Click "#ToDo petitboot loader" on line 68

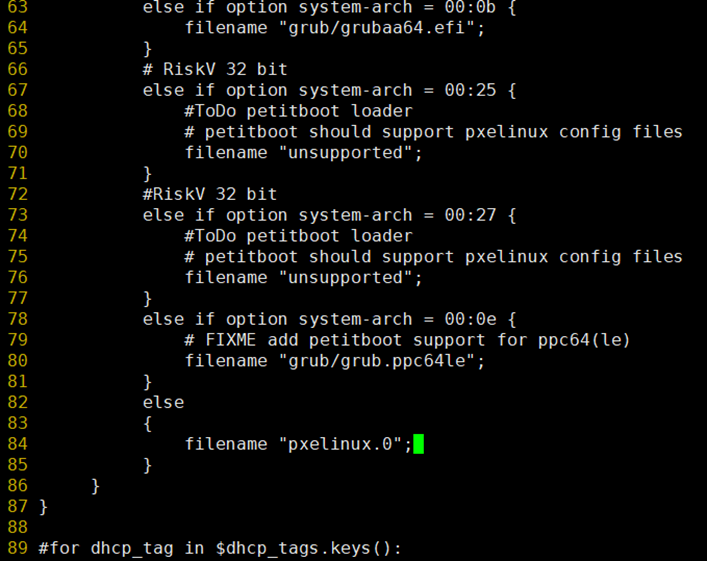pos(298,111)
